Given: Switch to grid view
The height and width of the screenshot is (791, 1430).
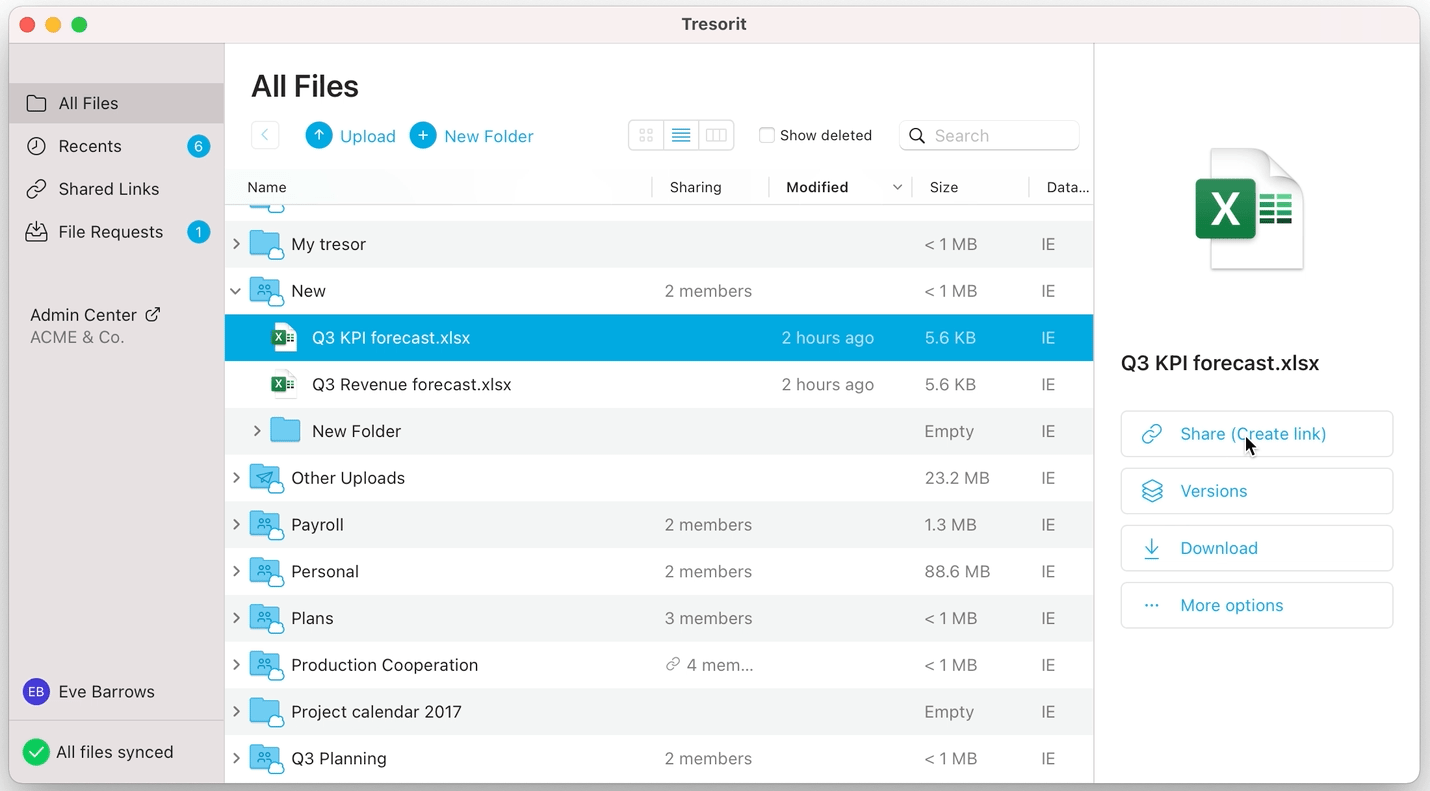Looking at the screenshot, I should click(x=646, y=135).
